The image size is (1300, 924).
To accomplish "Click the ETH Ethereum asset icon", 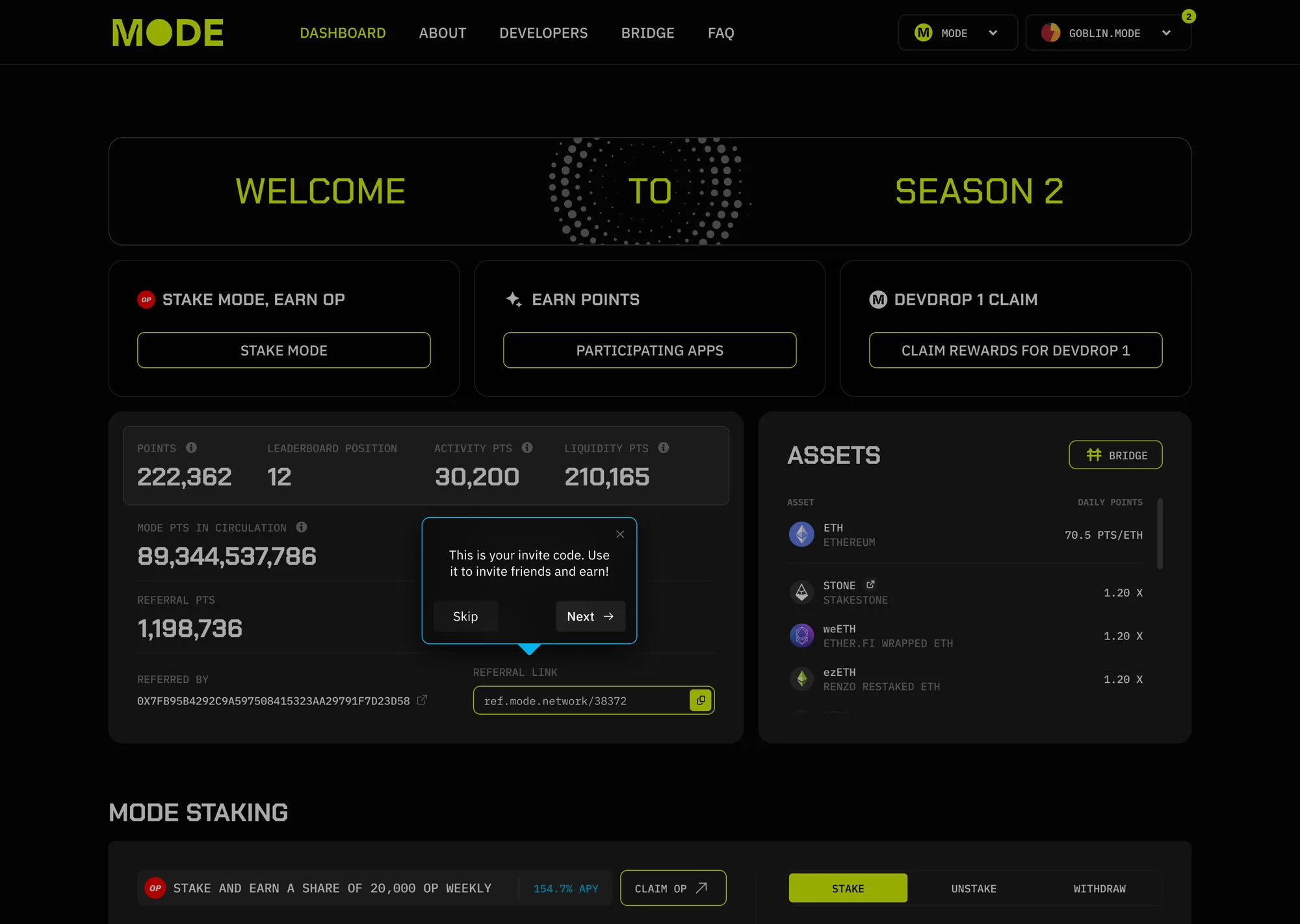I will pos(801,535).
